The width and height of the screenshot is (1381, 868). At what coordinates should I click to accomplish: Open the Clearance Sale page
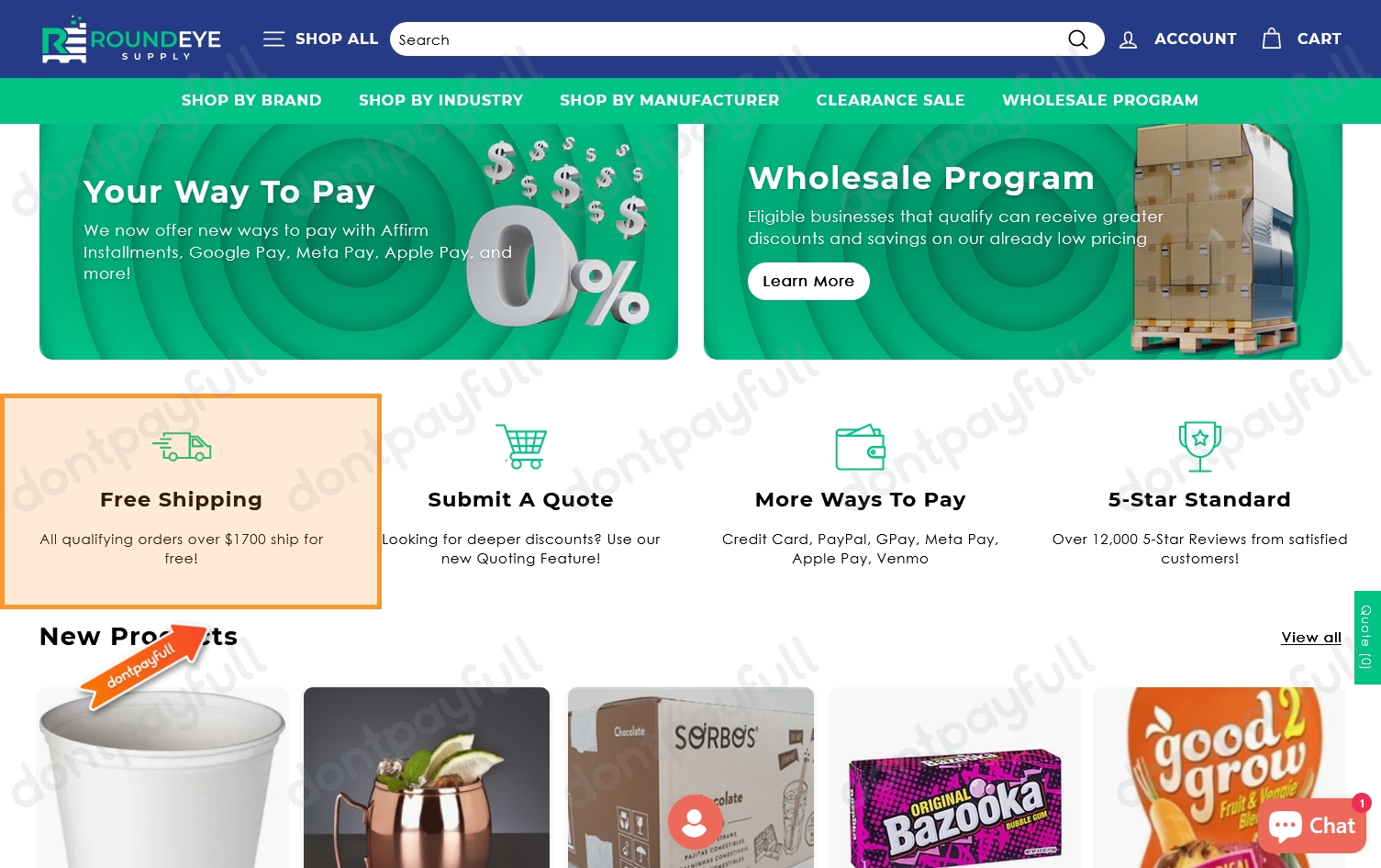pos(890,100)
